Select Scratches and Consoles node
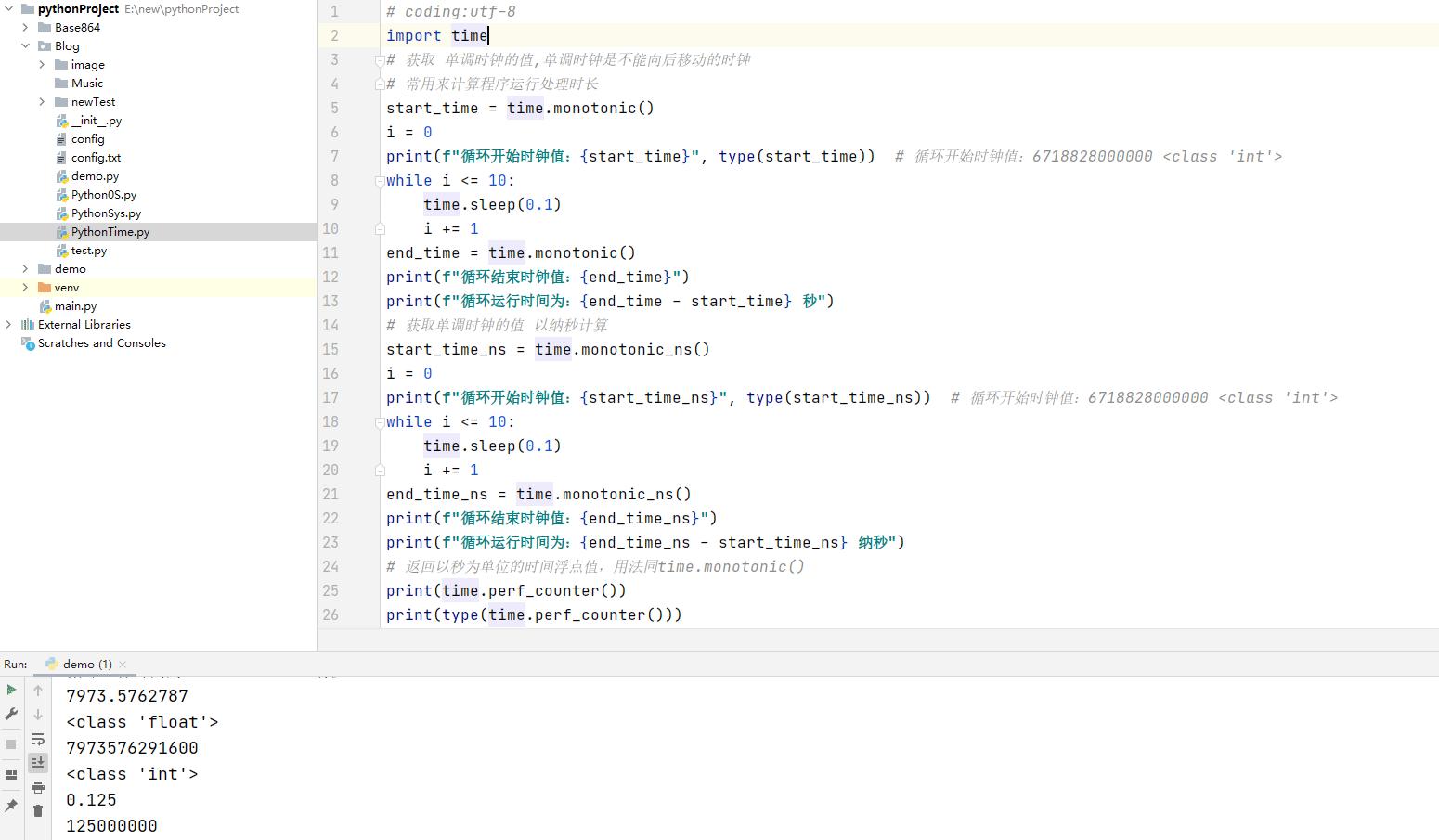This screenshot has height=840, width=1439. pos(102,343)
